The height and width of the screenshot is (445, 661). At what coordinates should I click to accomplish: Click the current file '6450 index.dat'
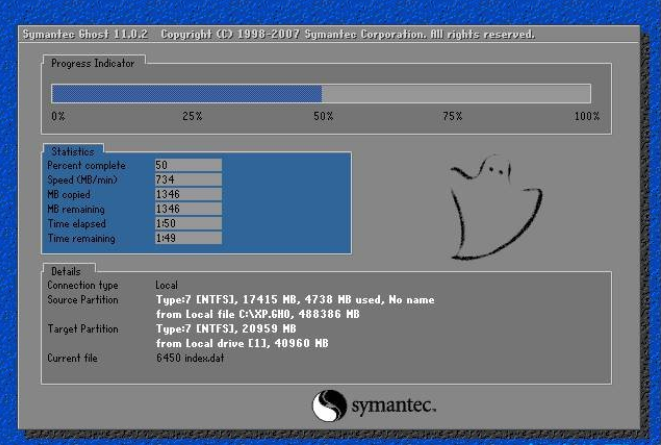tap(190, 358)
